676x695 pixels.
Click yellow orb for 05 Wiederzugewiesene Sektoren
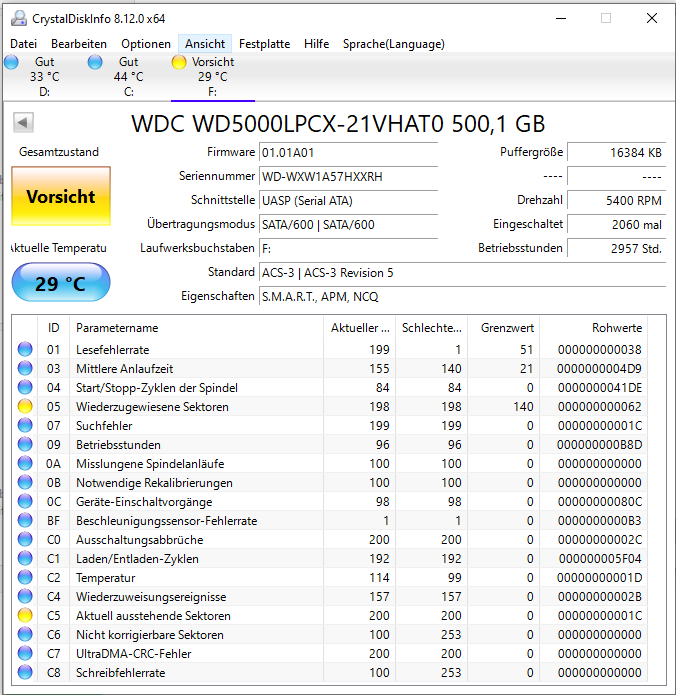pyautogui.click(x=25, y=406)
